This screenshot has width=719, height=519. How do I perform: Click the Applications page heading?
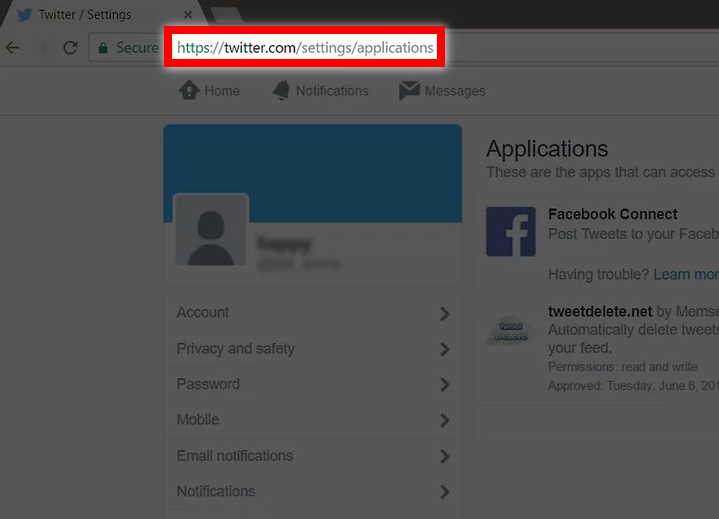547,149
